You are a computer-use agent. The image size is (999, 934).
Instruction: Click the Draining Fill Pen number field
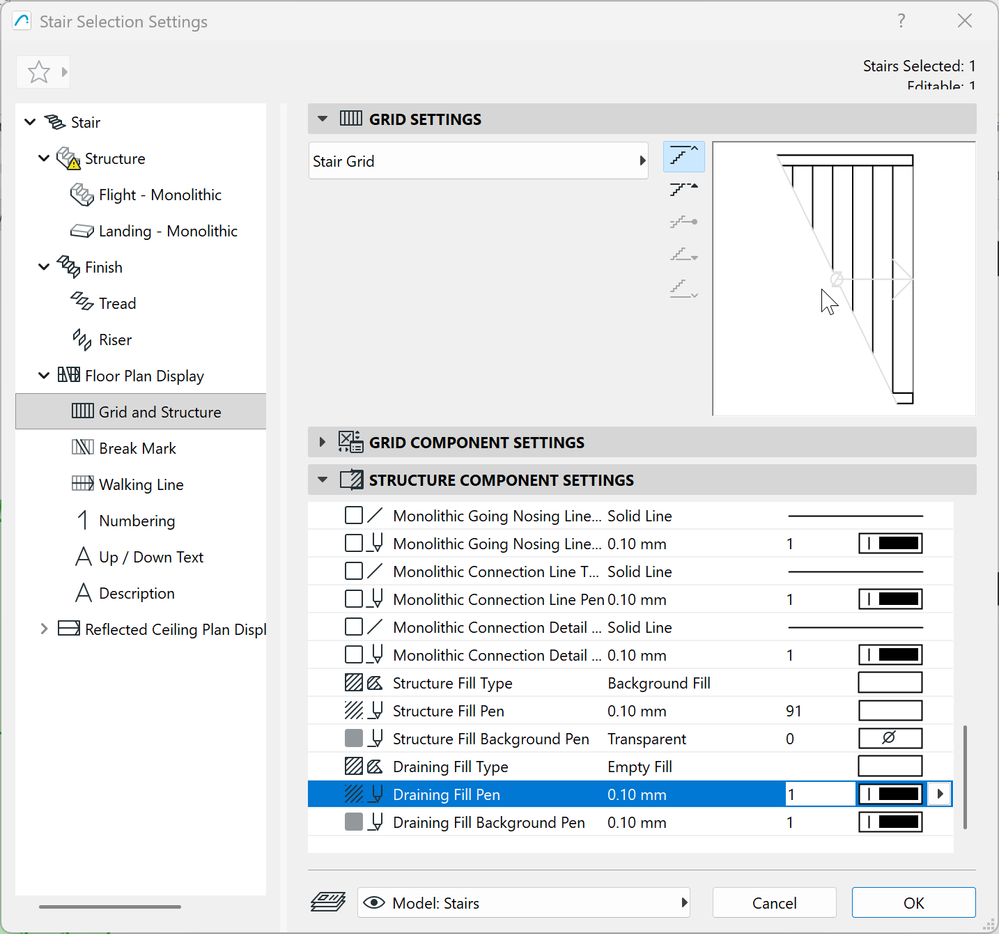(x=817, y=795)
